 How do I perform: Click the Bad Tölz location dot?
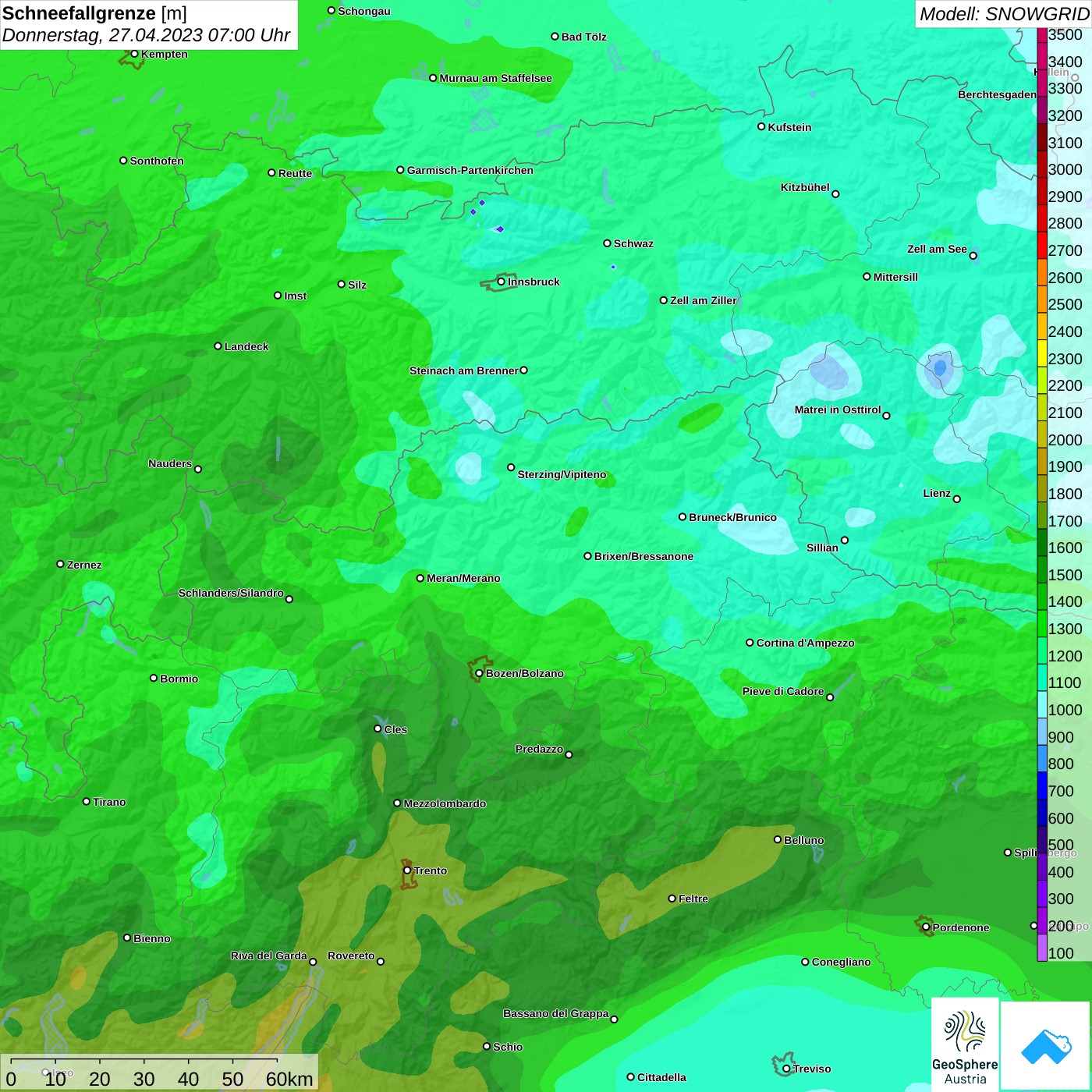tap(555, 37)
